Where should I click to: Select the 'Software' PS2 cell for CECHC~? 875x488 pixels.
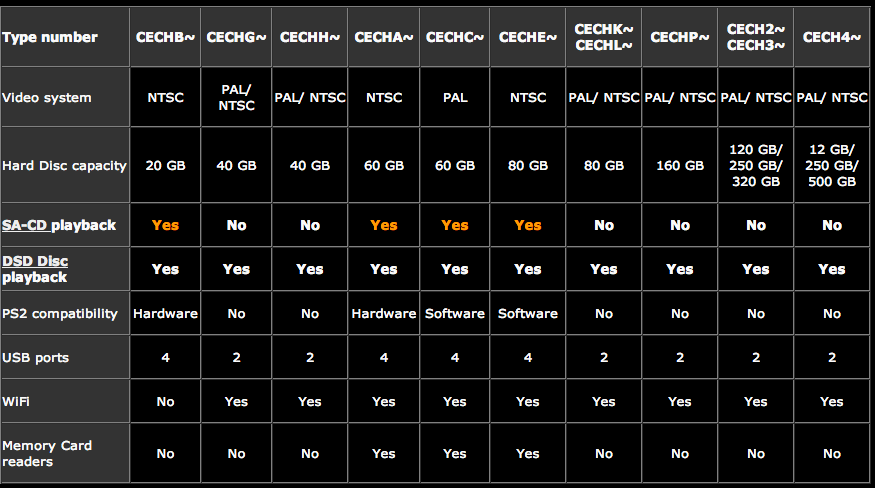pyautogui.click(x=455, y=313)
